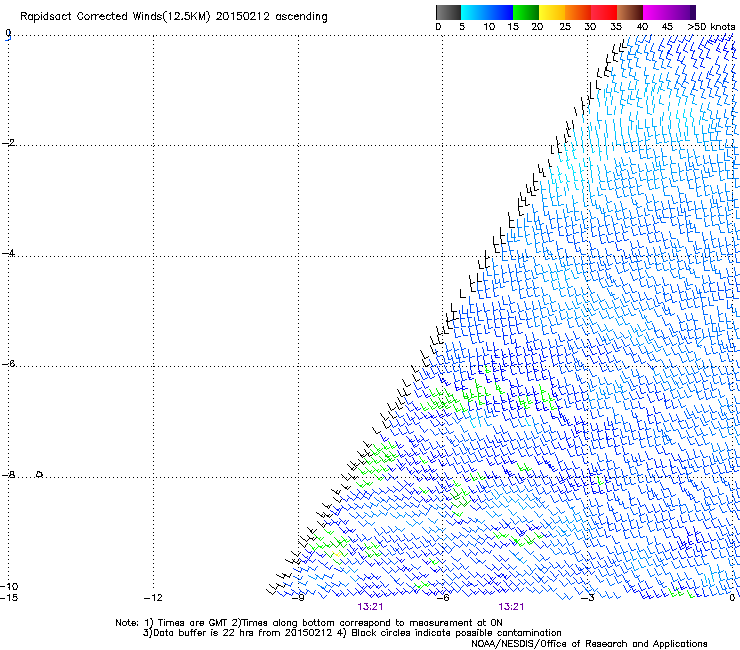Viewport: 740px width, 650px height.
Task: Click the 'Times are GMT' note line
Action: tap(309, 623)
